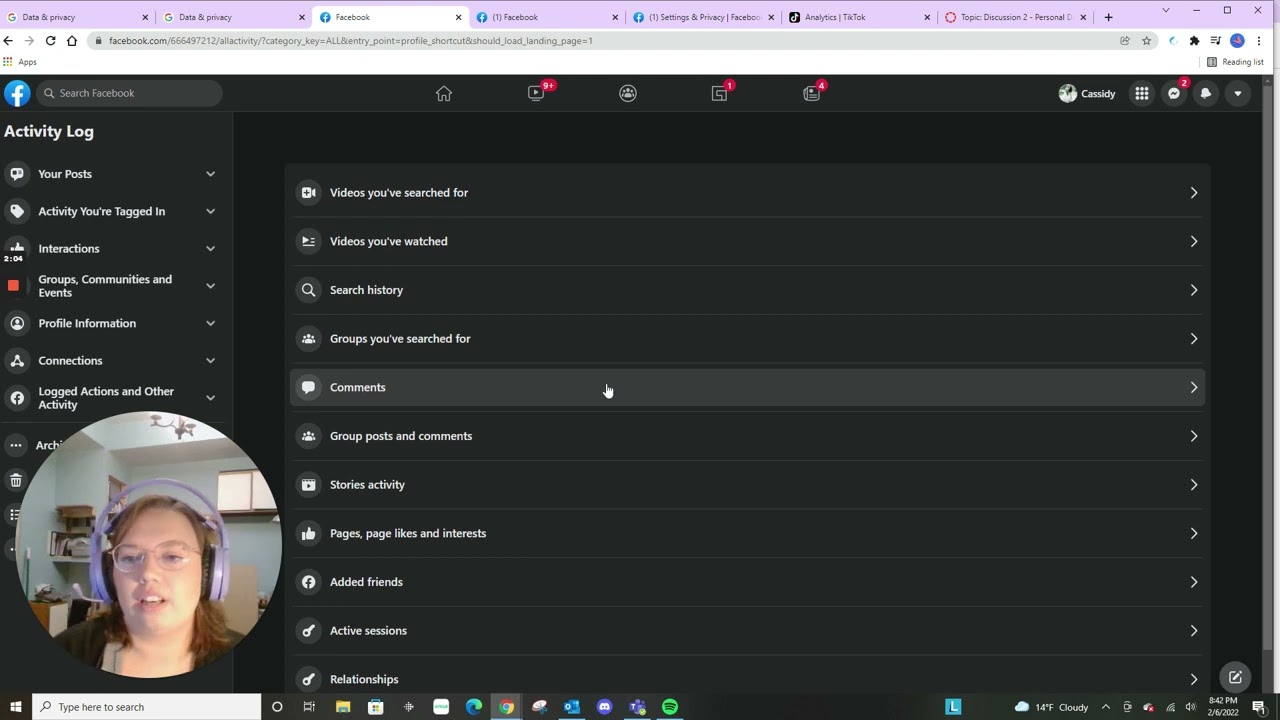1280x720 pixels.
Task: Open Pages, page likes and interests
Action: pyautogui.click(x=747, y=533)
